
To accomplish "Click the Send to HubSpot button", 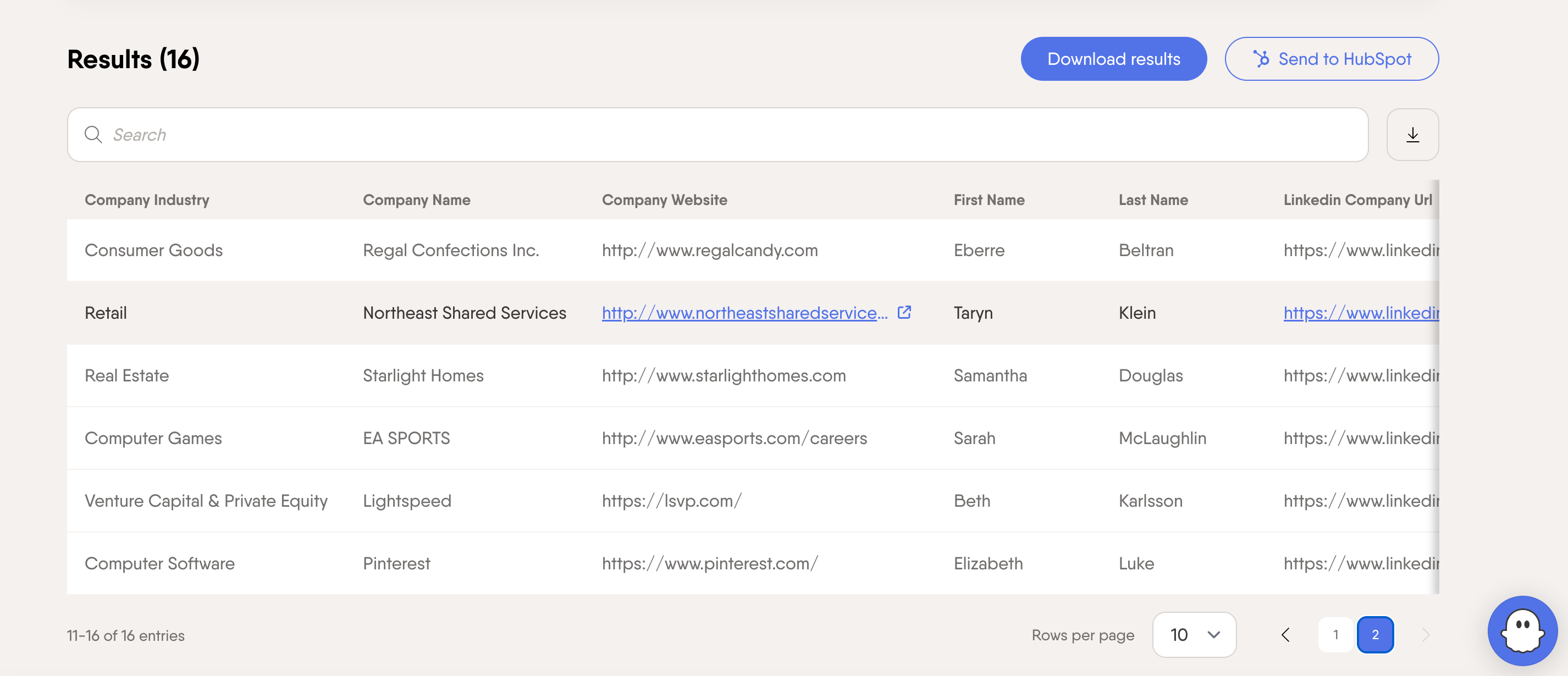I will pos(1331,59).
